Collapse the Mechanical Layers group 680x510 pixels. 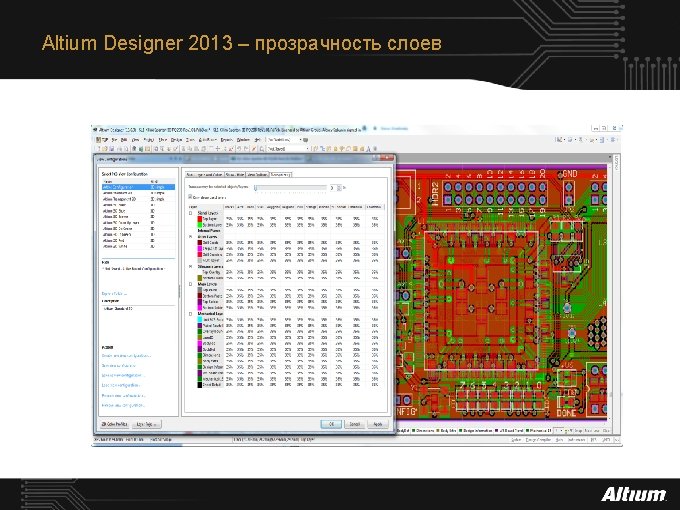[x=190, y=314]
